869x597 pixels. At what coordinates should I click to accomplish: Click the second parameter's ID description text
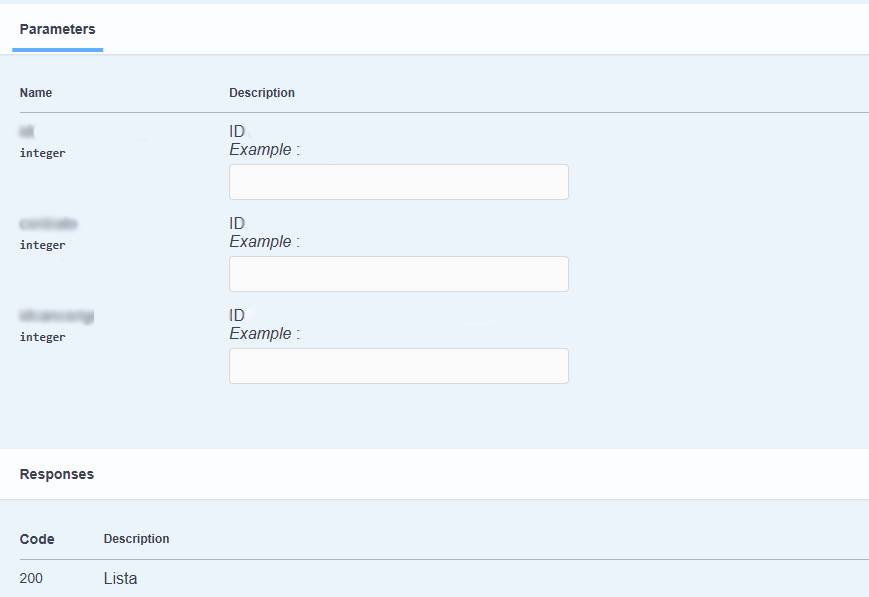coord(237,223)
